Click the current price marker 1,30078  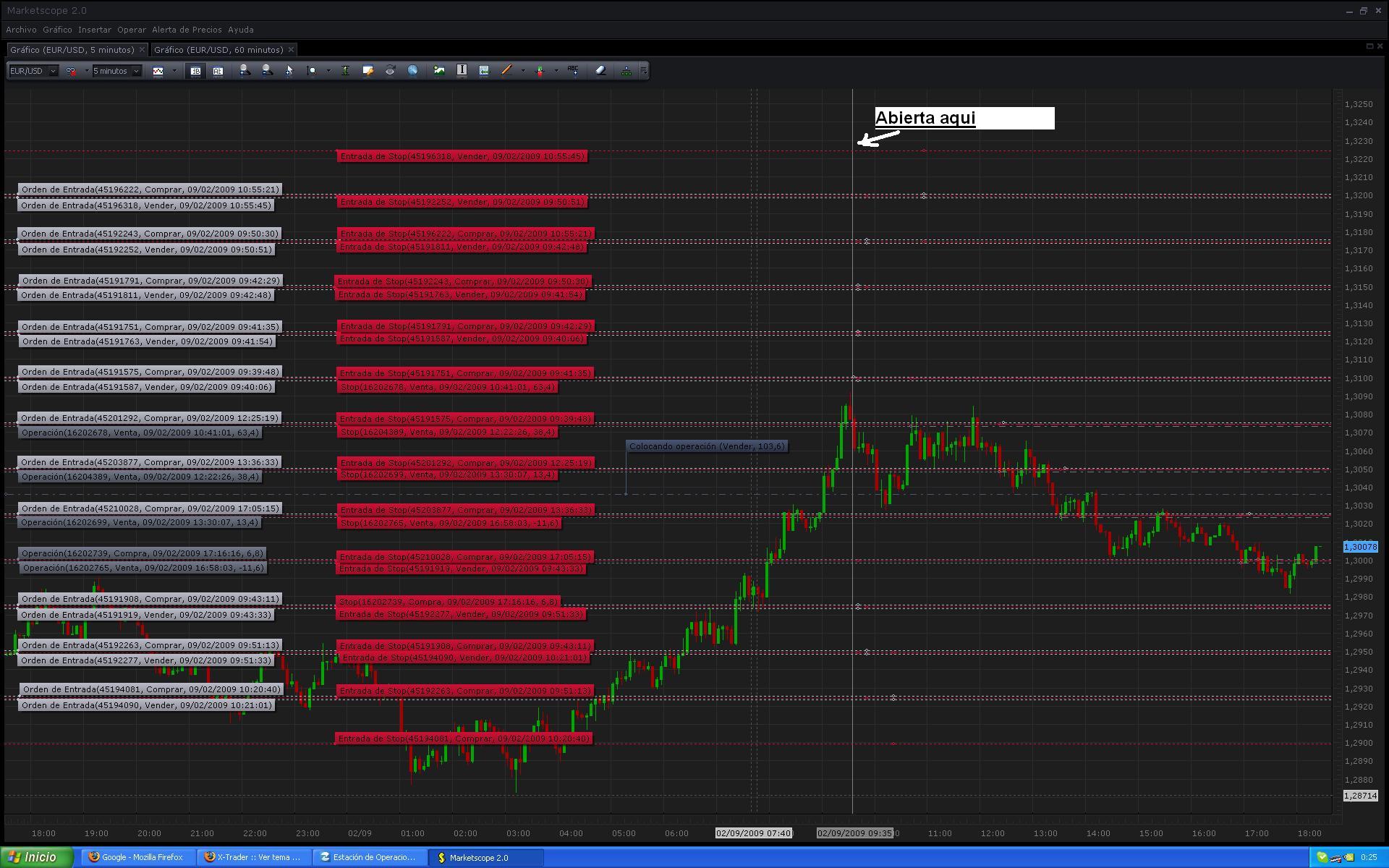(1360, 547)
